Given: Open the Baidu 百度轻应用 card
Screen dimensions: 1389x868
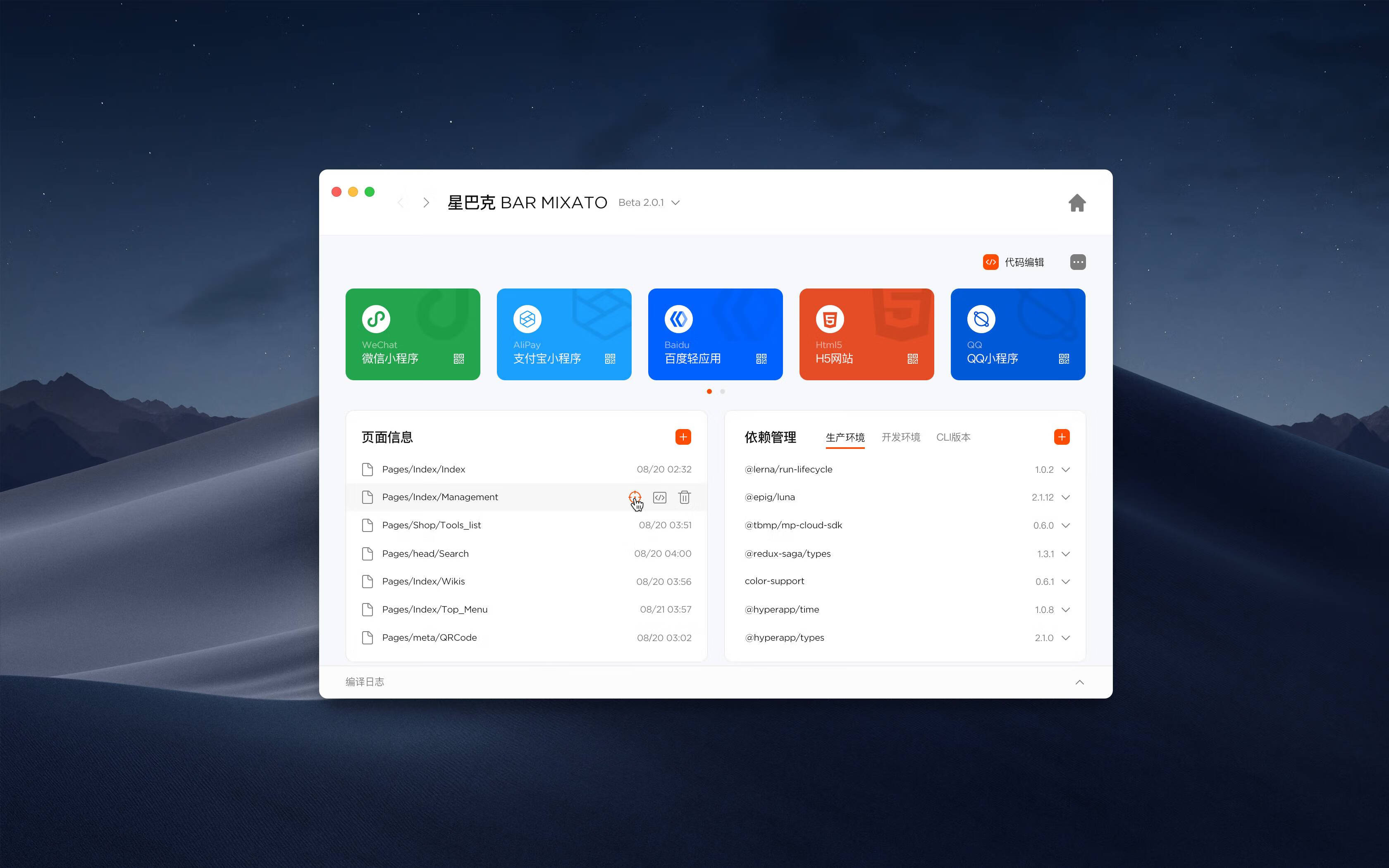Looking at the screenshot, I should 715,334.
